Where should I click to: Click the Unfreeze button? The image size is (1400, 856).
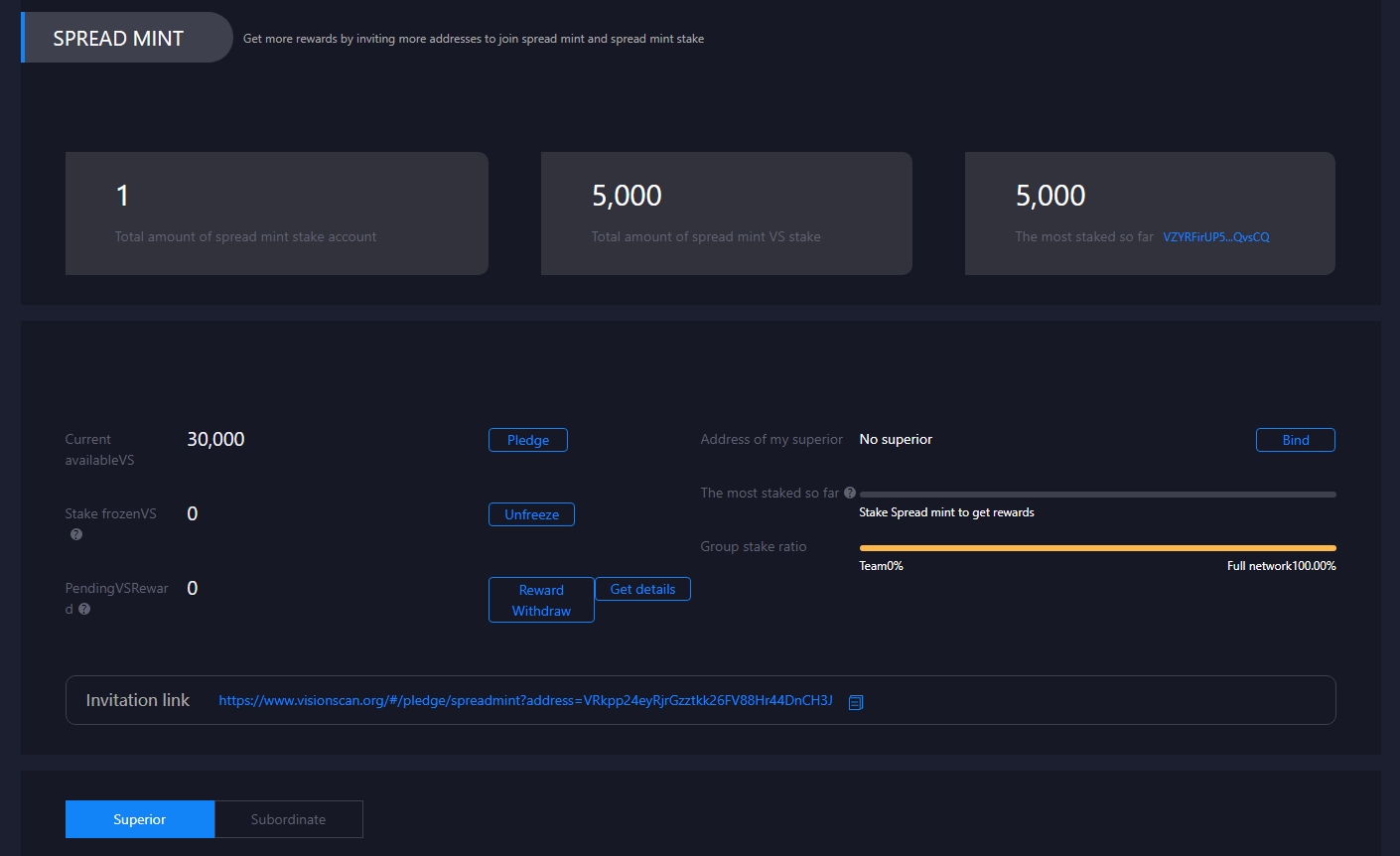[531, 514]
